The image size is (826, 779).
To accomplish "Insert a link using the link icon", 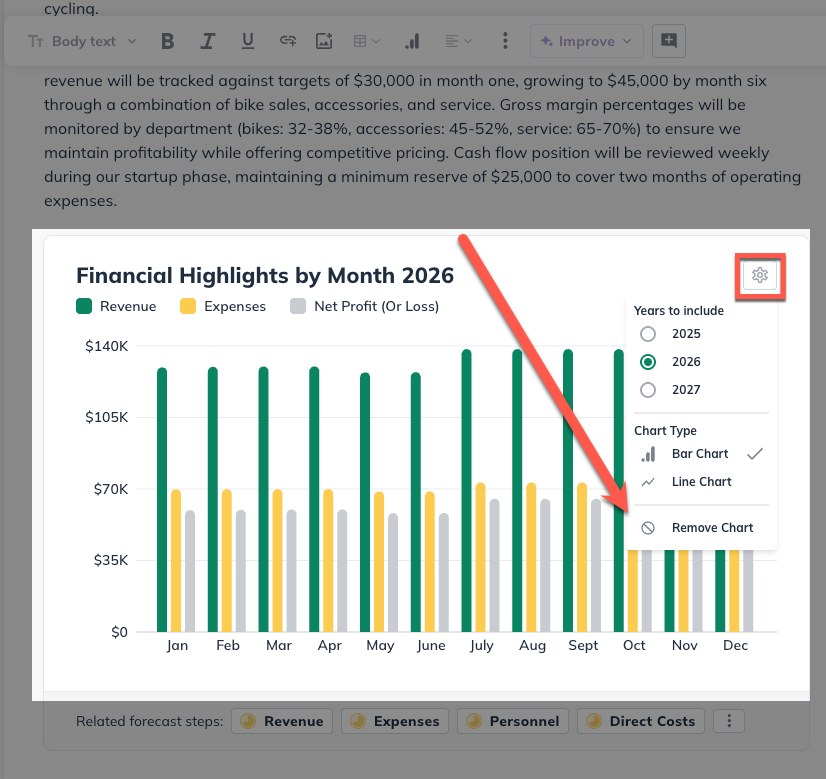I will point(289,41).
